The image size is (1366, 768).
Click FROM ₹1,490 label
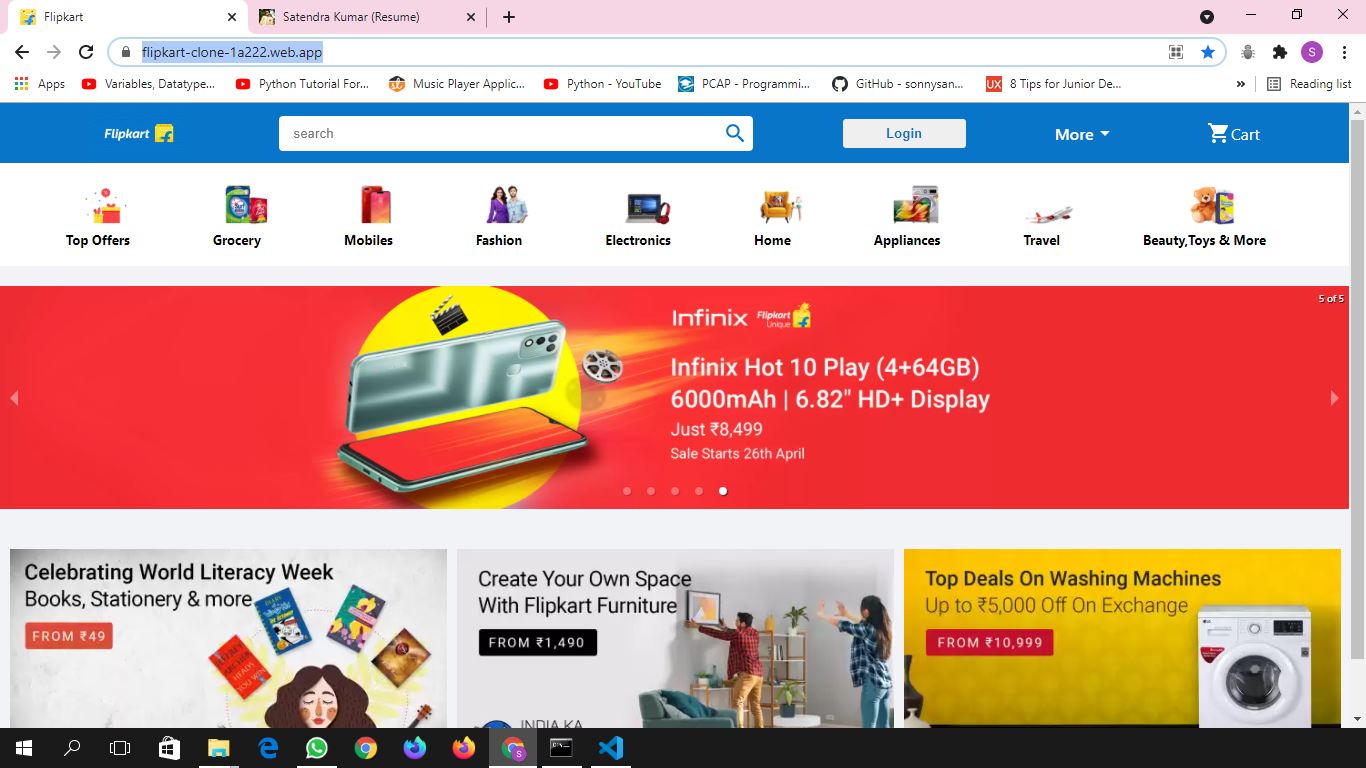coord(537,642)
